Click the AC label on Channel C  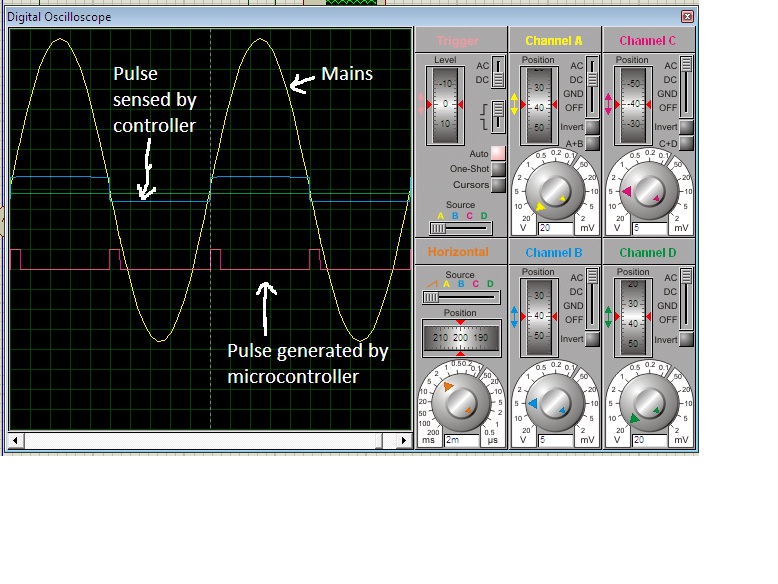coord(671,65)
